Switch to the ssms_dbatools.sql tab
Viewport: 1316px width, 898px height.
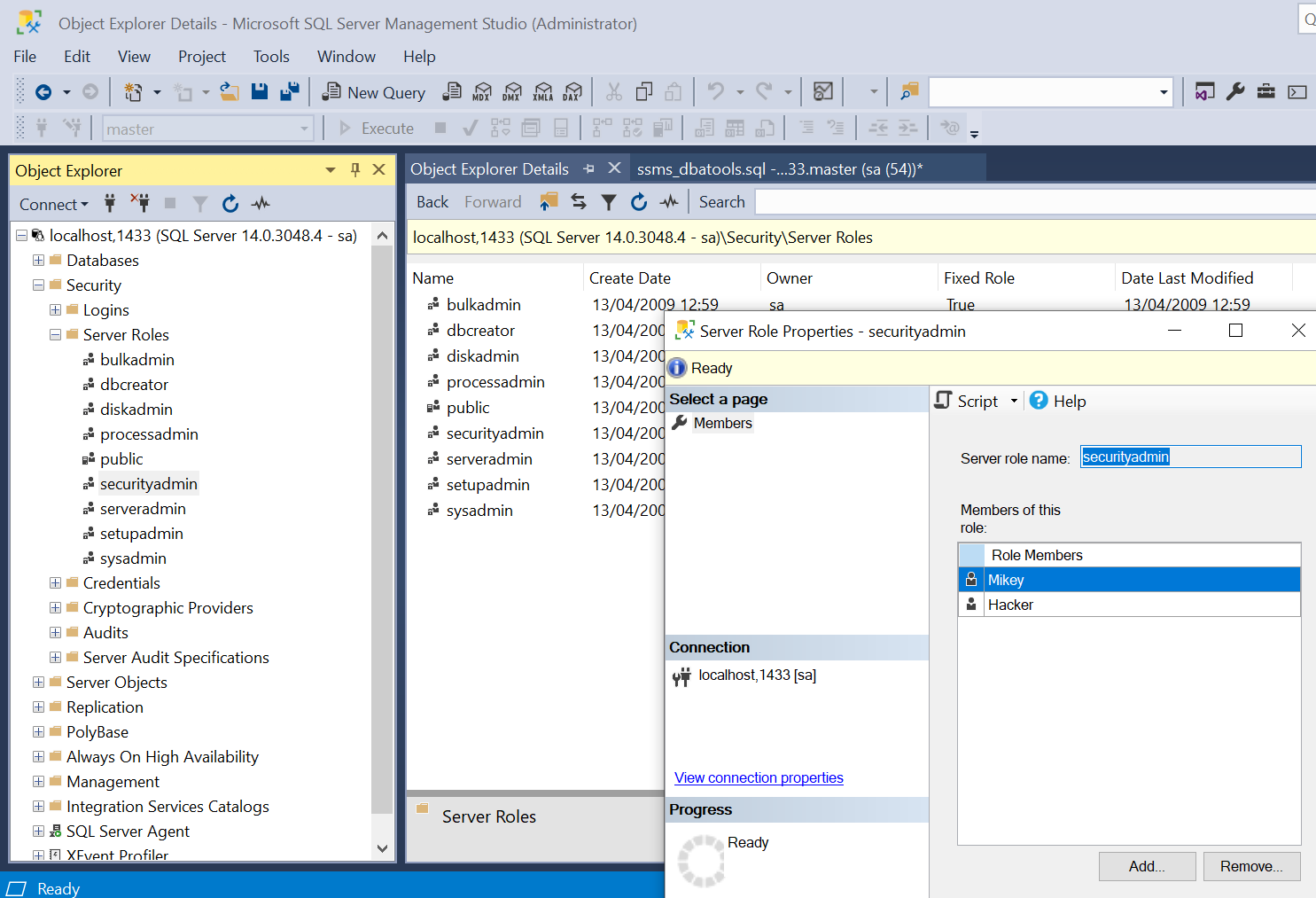point(780,168)
